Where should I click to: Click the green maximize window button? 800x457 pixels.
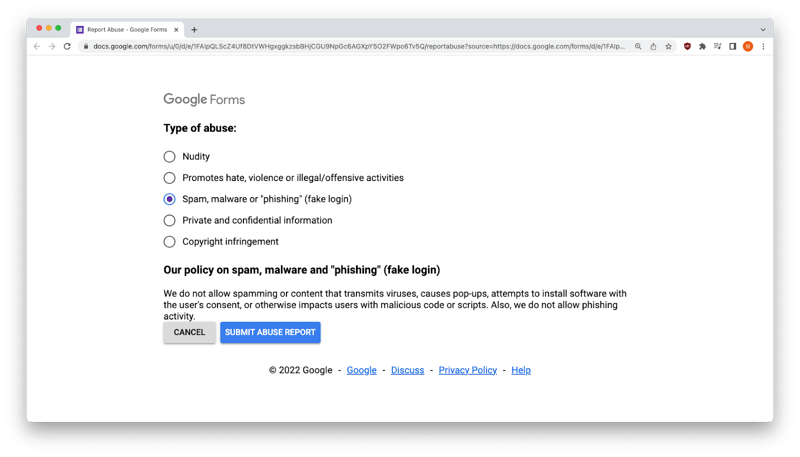pyautogui.click(x=58, y=28)
